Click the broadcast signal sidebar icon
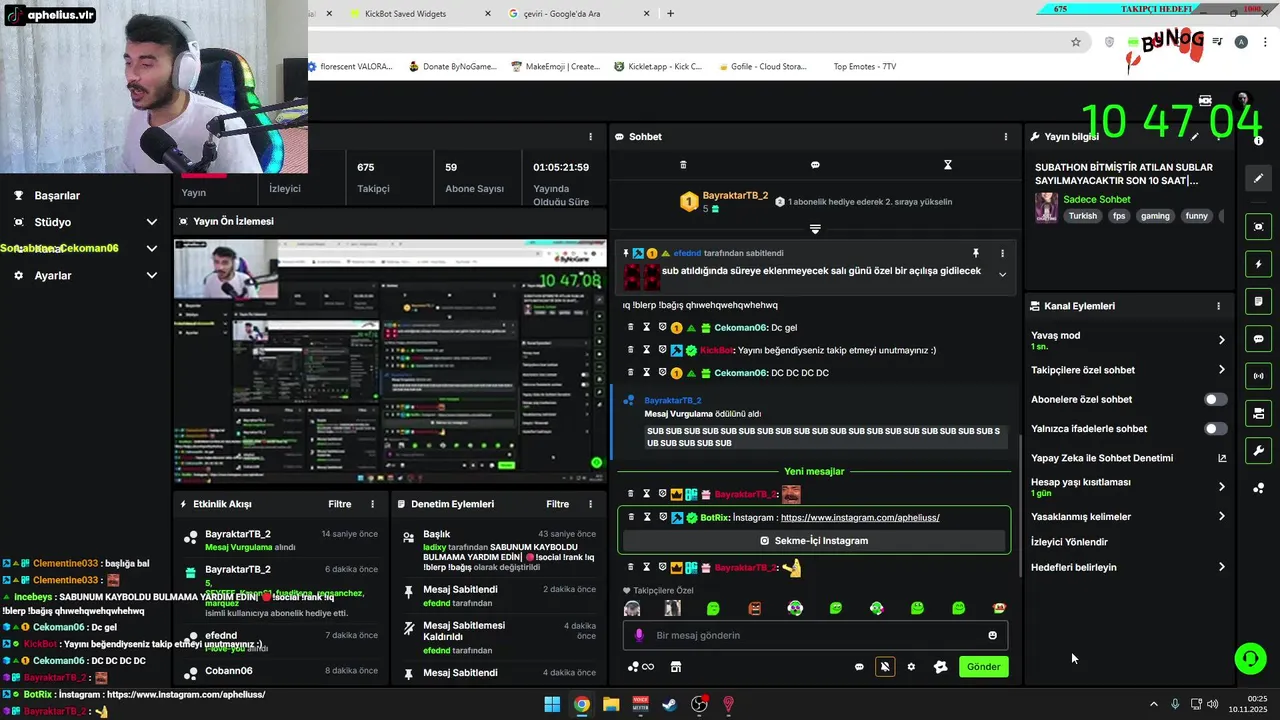The image size is (1280, 720). 1258,376
